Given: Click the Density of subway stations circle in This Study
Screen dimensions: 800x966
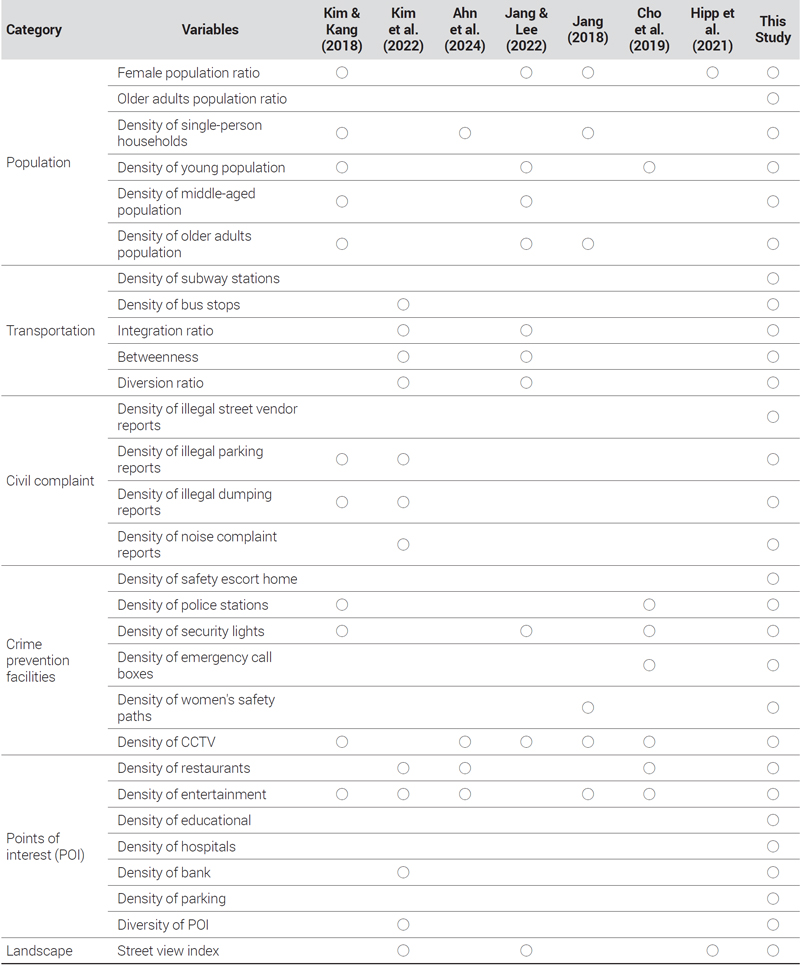Looking at the screenshot, I should coord(773,278).
